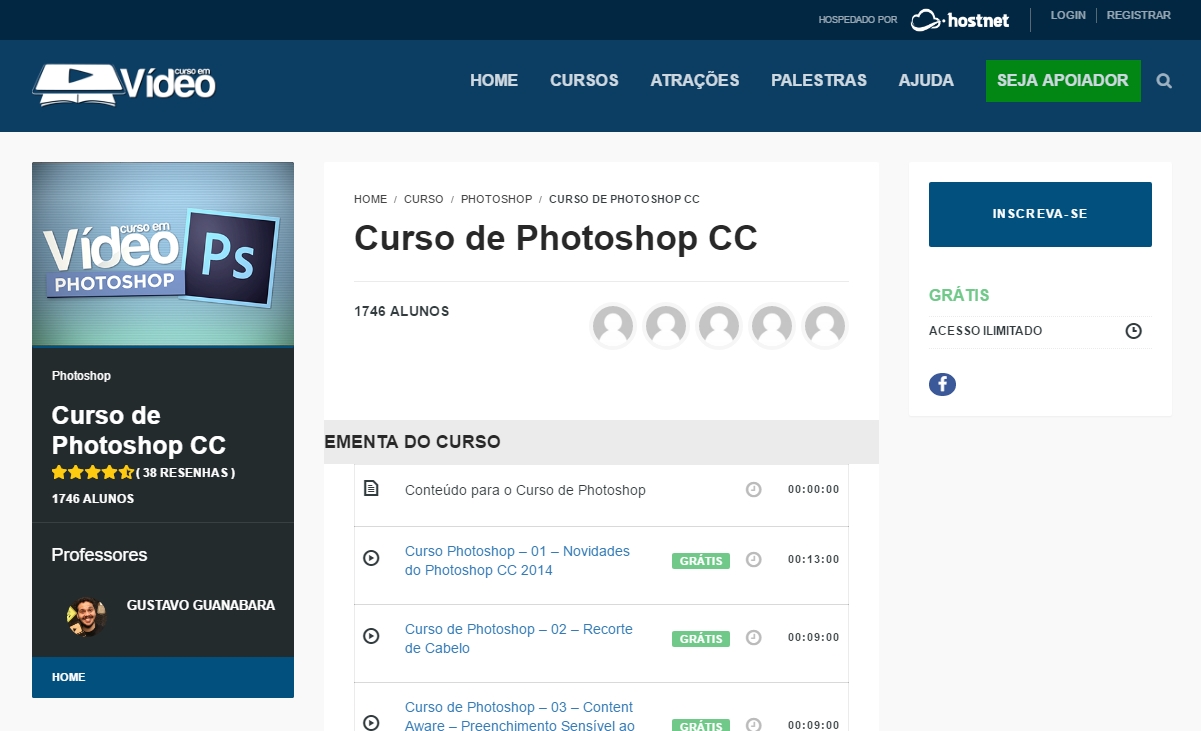
Task: Click the 'Professores' heading in sidebar
Action: 99,555
